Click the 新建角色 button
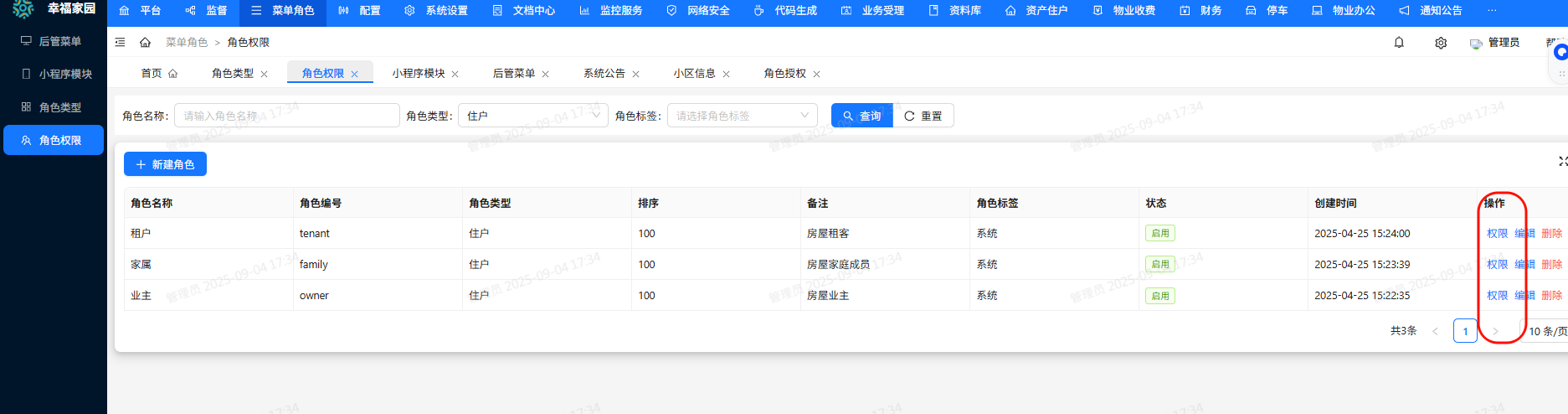 point(165,165)
